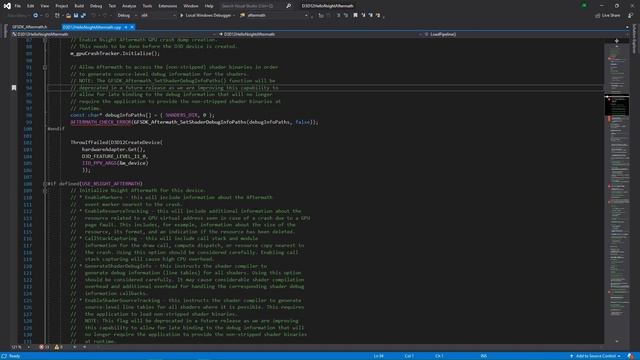Open the Analyze menu
640x360 pixels.
[x=129, y=6]
